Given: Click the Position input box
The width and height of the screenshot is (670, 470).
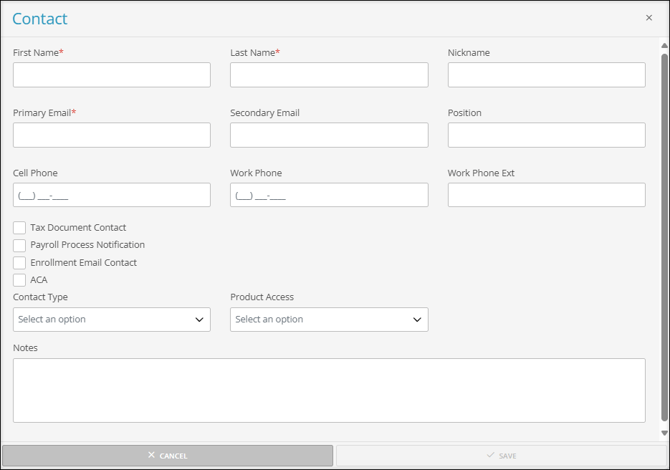Looking at the screenshot, I should 546,135.
